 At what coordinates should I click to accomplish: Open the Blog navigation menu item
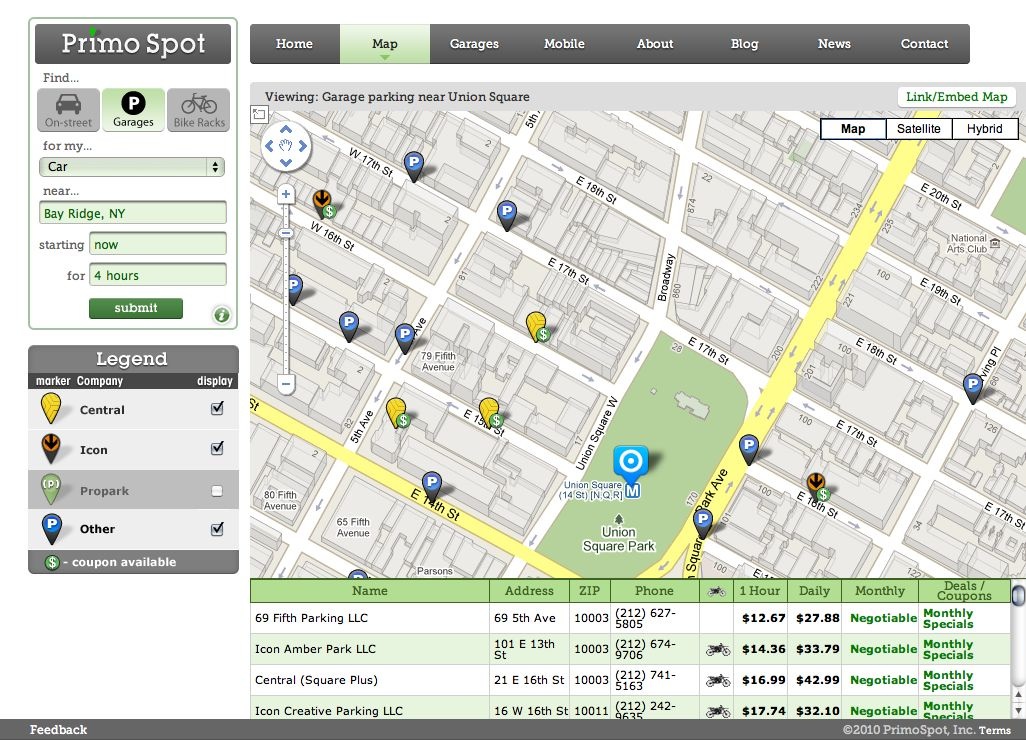[744, 44]
